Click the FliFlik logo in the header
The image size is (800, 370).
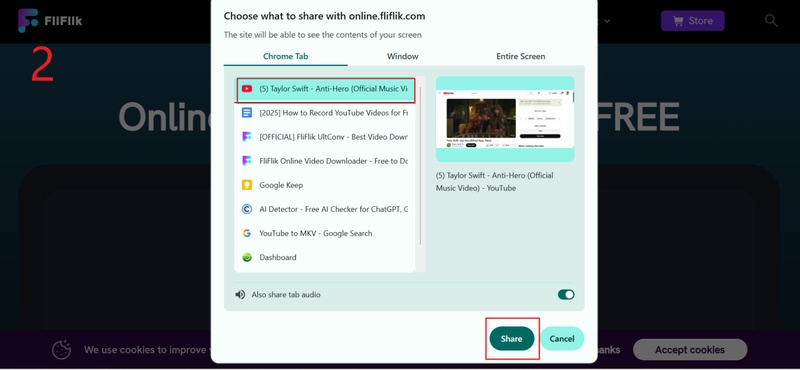coord(50,21)
